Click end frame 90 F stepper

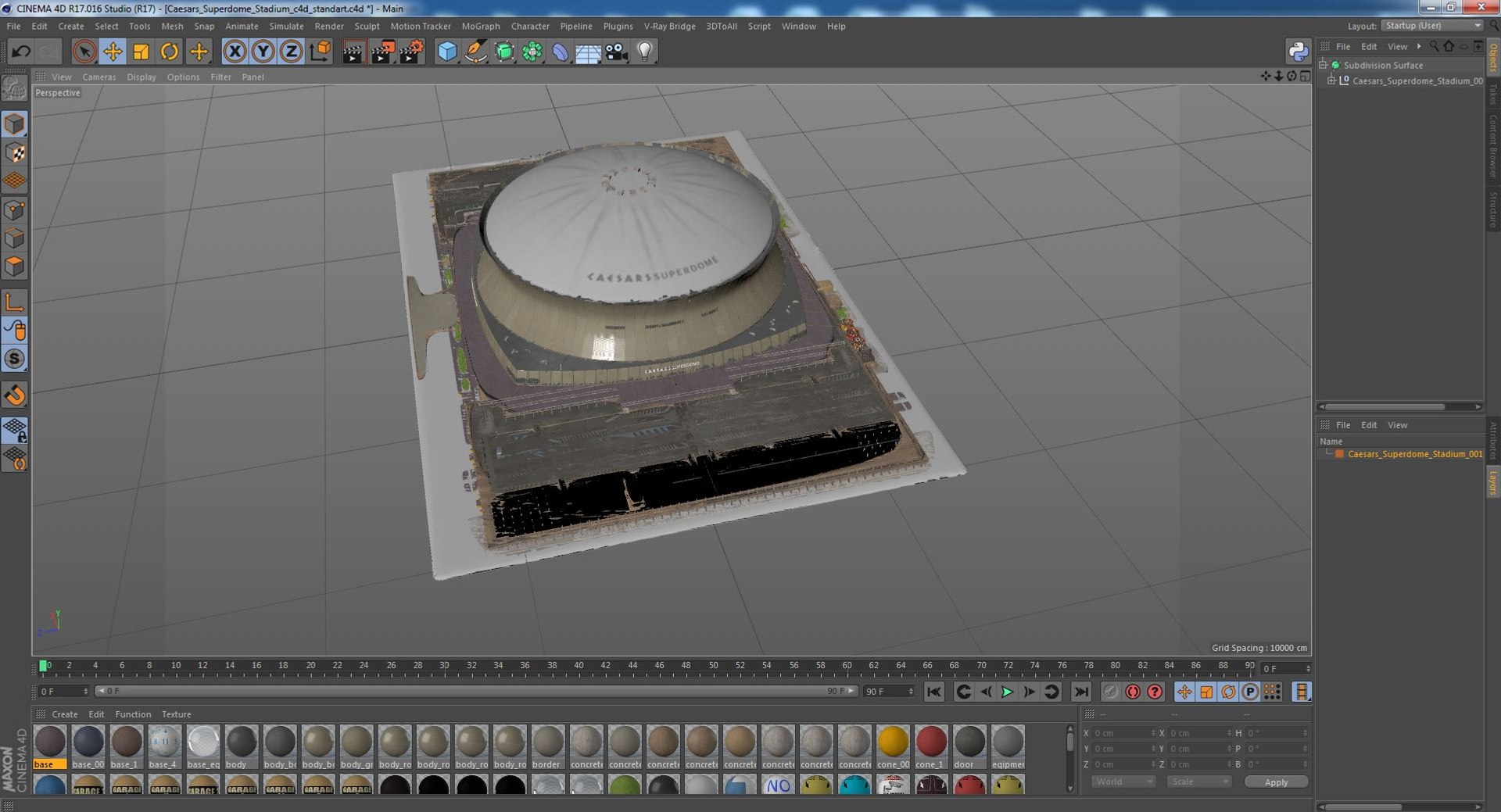[911, 691]
